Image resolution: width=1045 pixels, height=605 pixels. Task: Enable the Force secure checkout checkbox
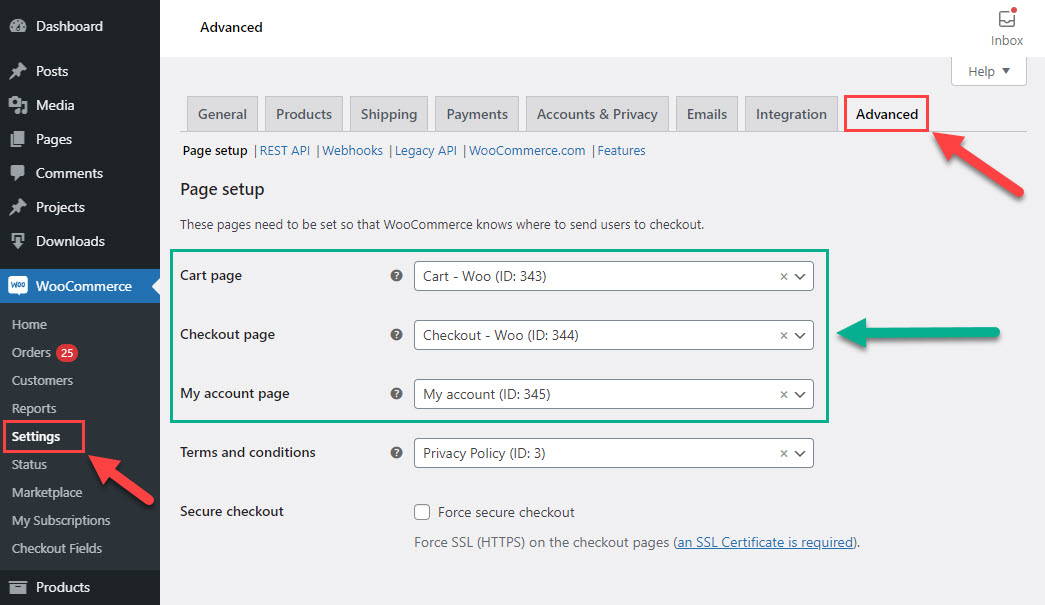pos(422,512)
